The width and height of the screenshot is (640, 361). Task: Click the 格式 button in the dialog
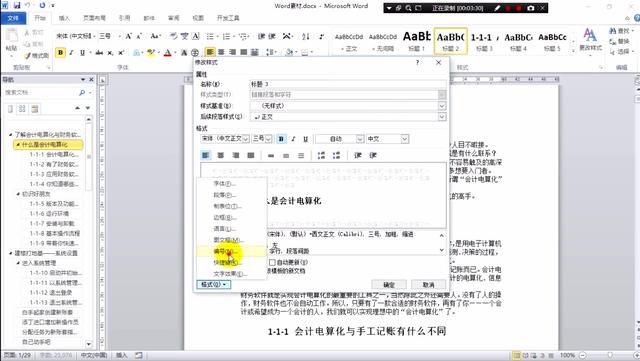pos(214,284)
